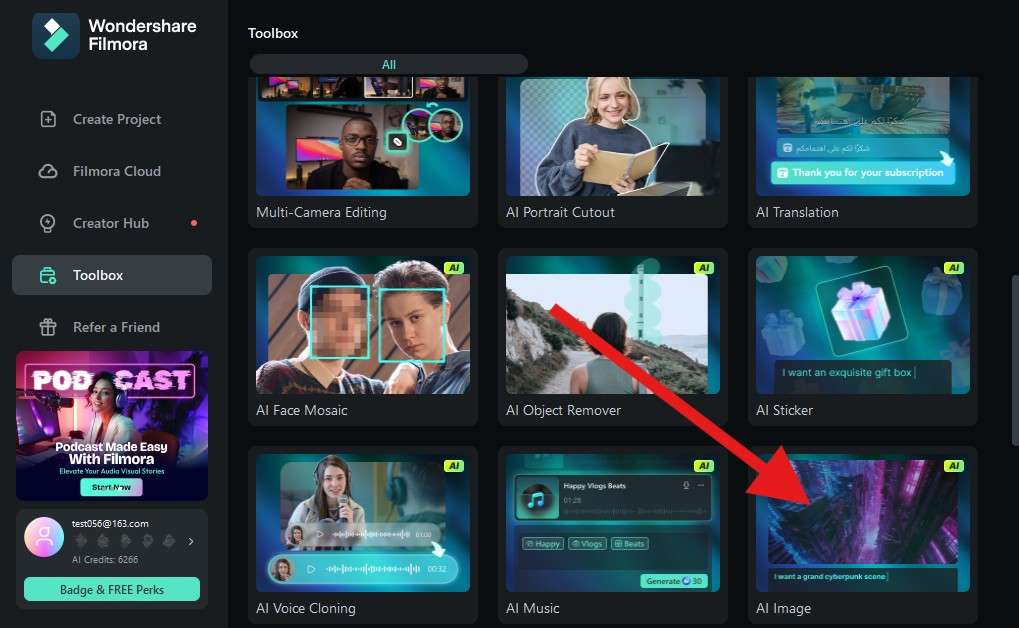Click the Refer a Friend gift icon

[x=48, y=327]
